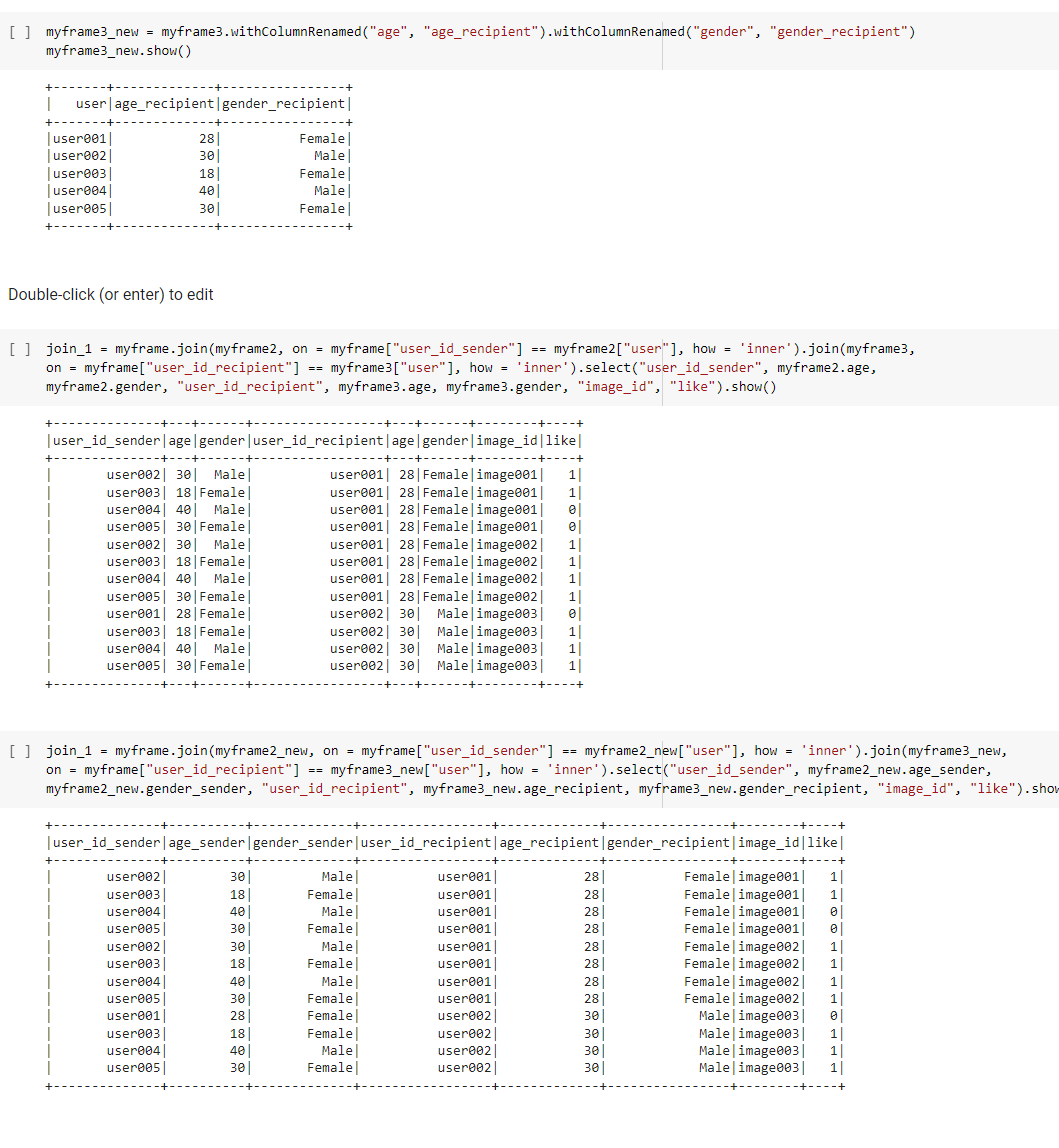This screenshot has width=1059, height=1148.
Task: Click "like" string in second code cell
Action: coord(692,387)
